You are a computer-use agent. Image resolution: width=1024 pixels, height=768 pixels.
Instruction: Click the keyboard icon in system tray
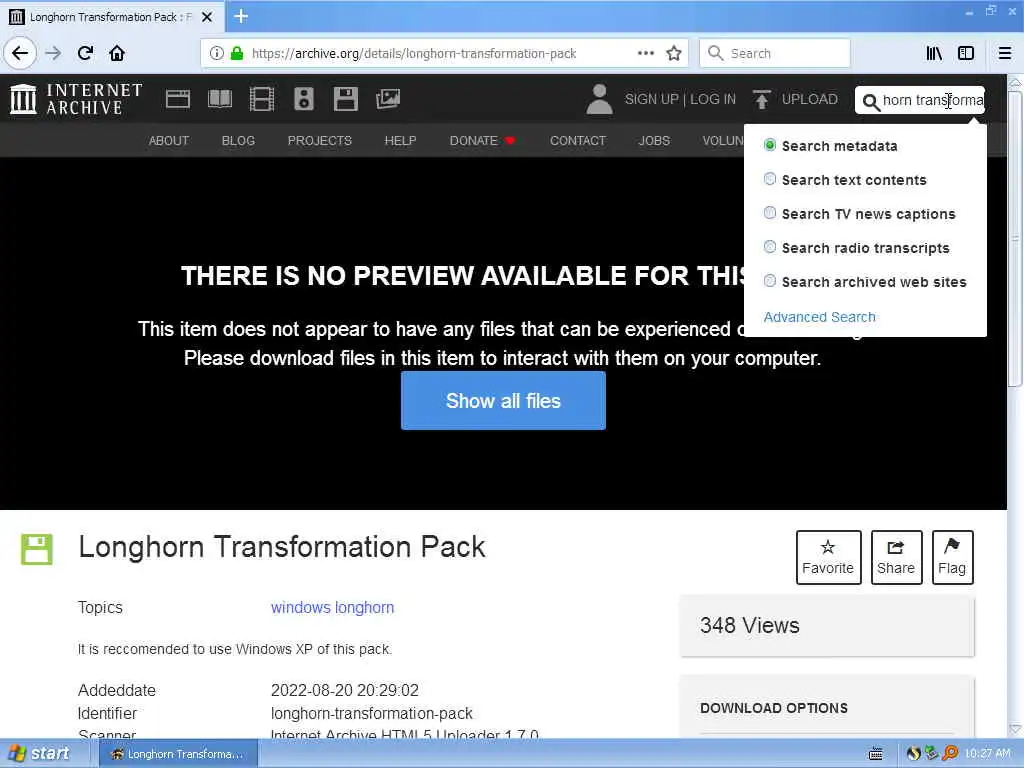(875, 754)
